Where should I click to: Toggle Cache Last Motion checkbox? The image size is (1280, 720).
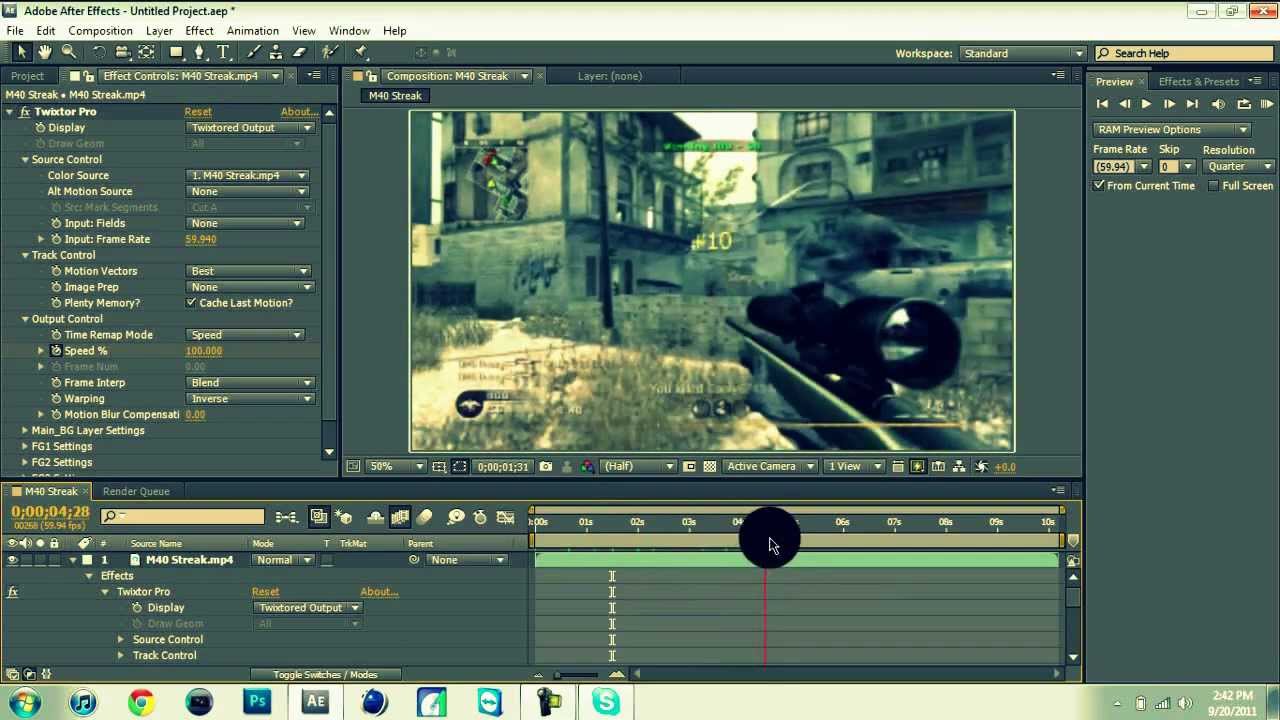tap(191, 303)
